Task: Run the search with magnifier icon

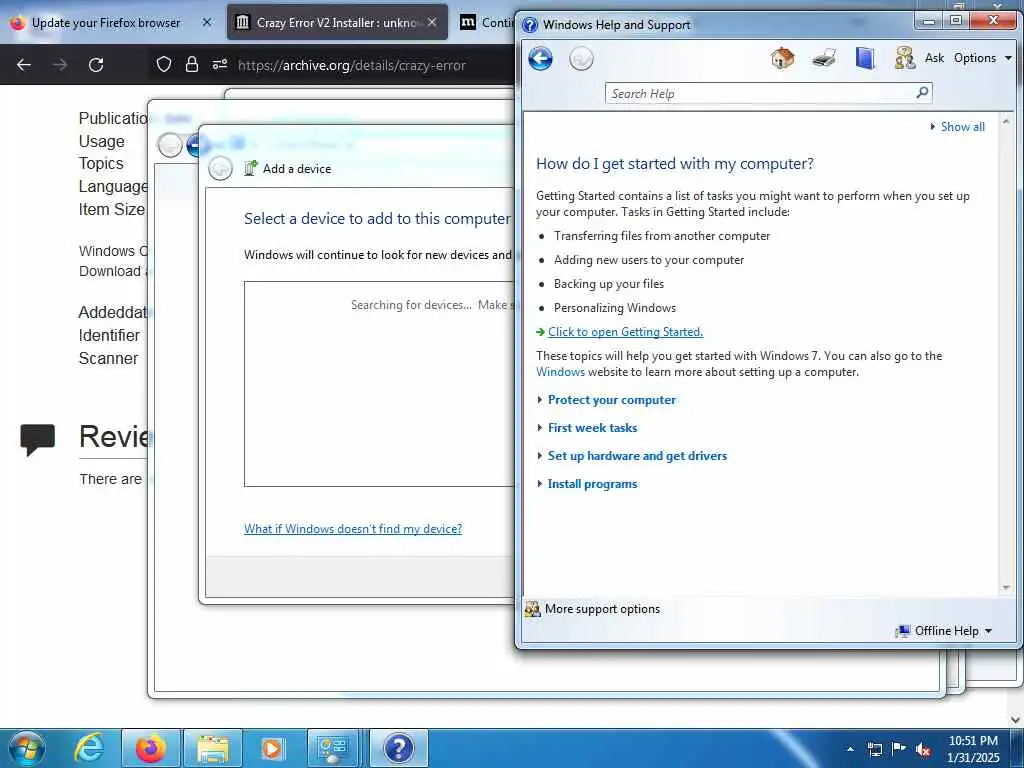Action: point(922,93)
